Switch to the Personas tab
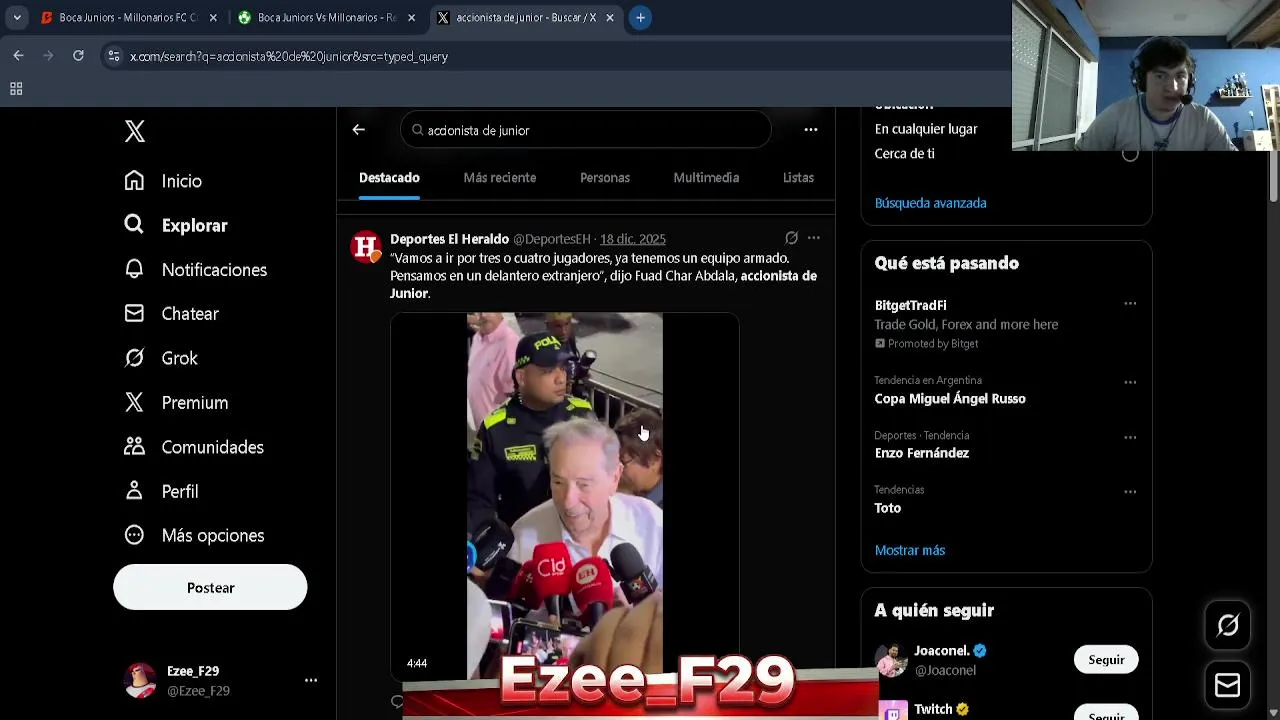 click(605, 178)
